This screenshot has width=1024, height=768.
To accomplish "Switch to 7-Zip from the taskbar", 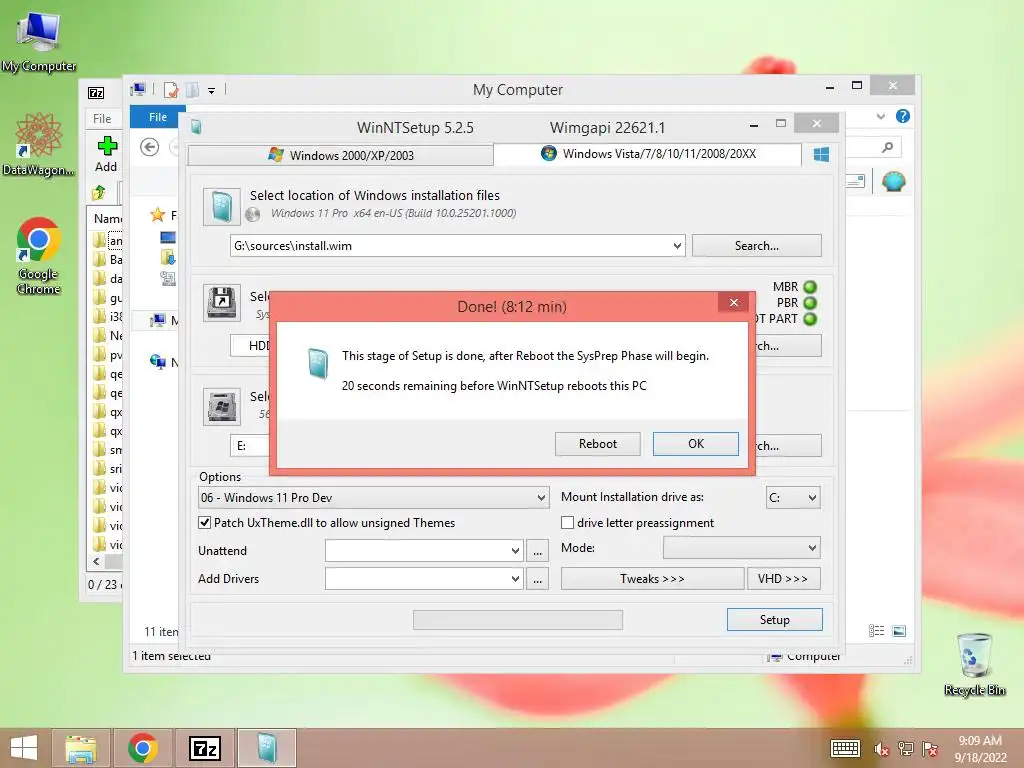I will [205, 748].
